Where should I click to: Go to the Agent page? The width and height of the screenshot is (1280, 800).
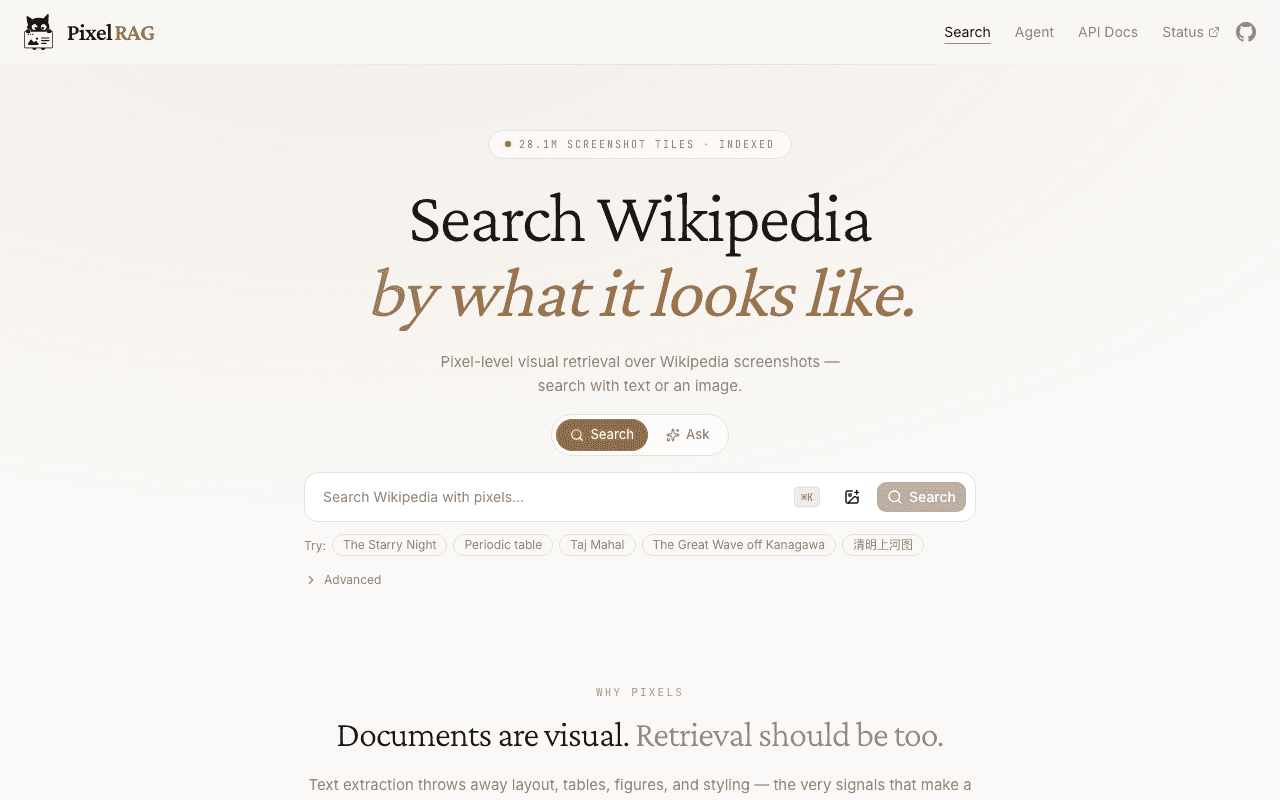coord(1034,32)
